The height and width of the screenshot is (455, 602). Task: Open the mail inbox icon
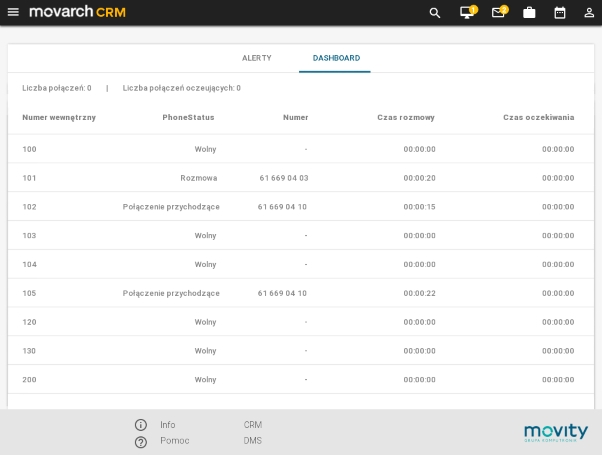tap(498, 13)
